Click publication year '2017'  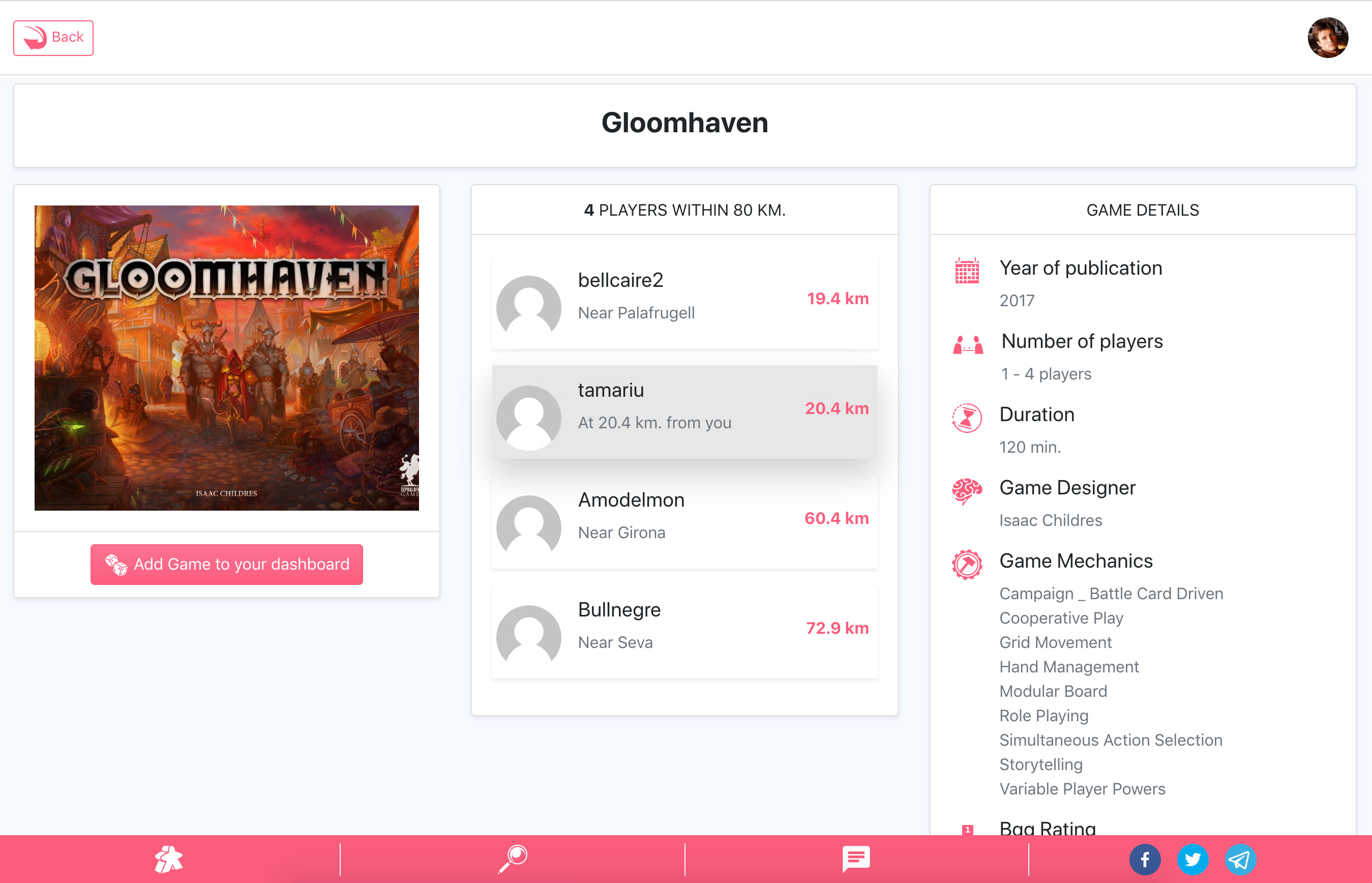(1017, 301)
